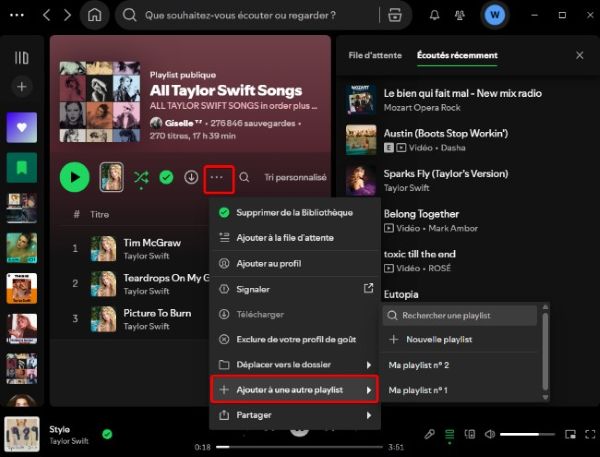The height and width of the screenshot is (457, 600).
Task: Open the green bookmark episodes tile
Action: 22,168
